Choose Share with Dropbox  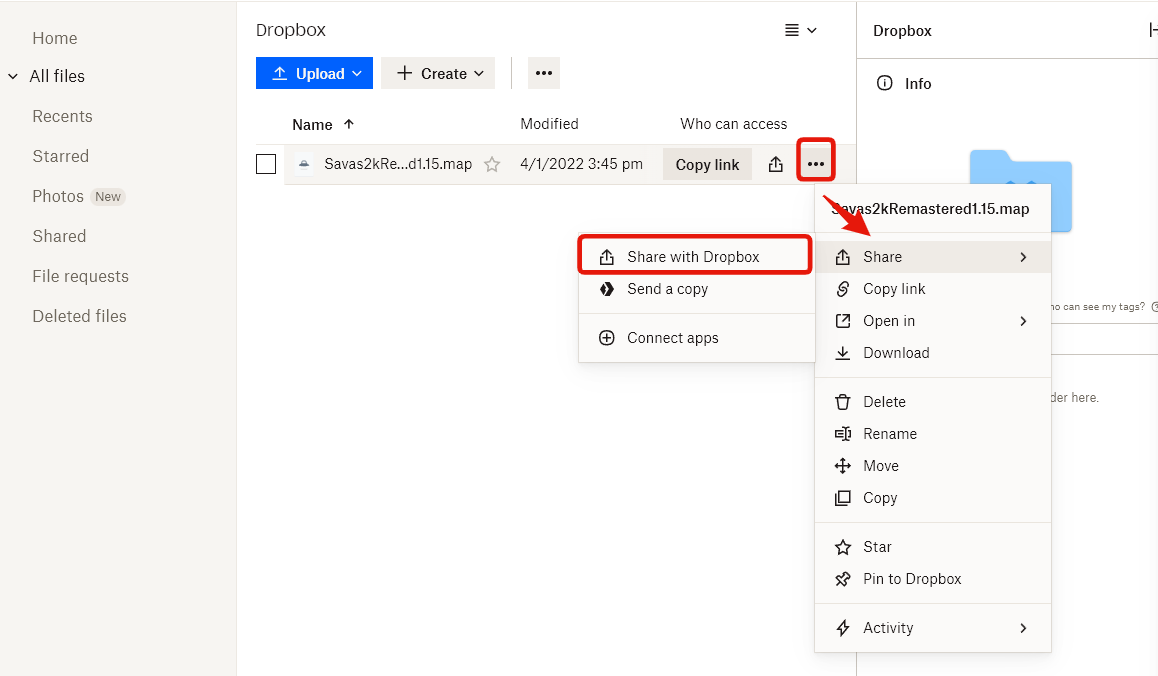pos(695,256)
